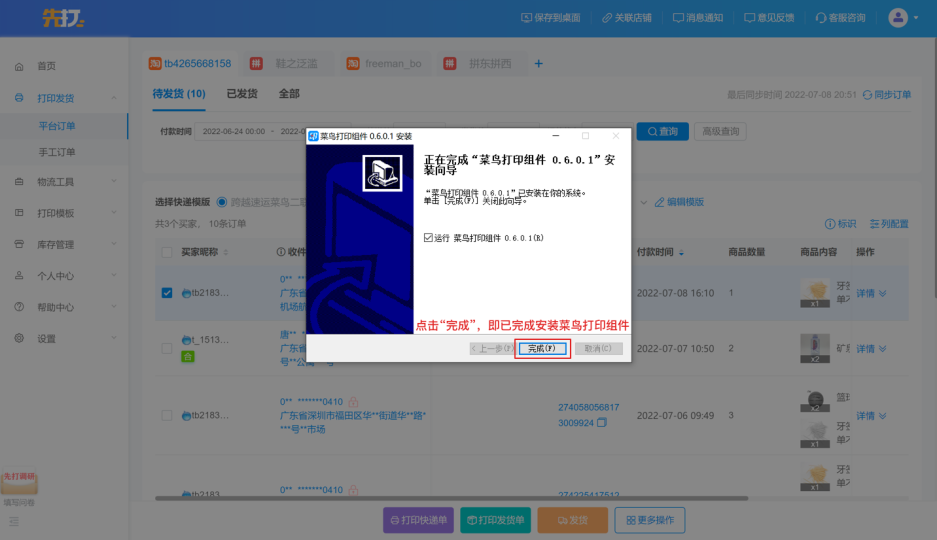Uncheck the first order row checkbox
The height and width of the screenshot is (540, 937).
click(x=167, y=293)
